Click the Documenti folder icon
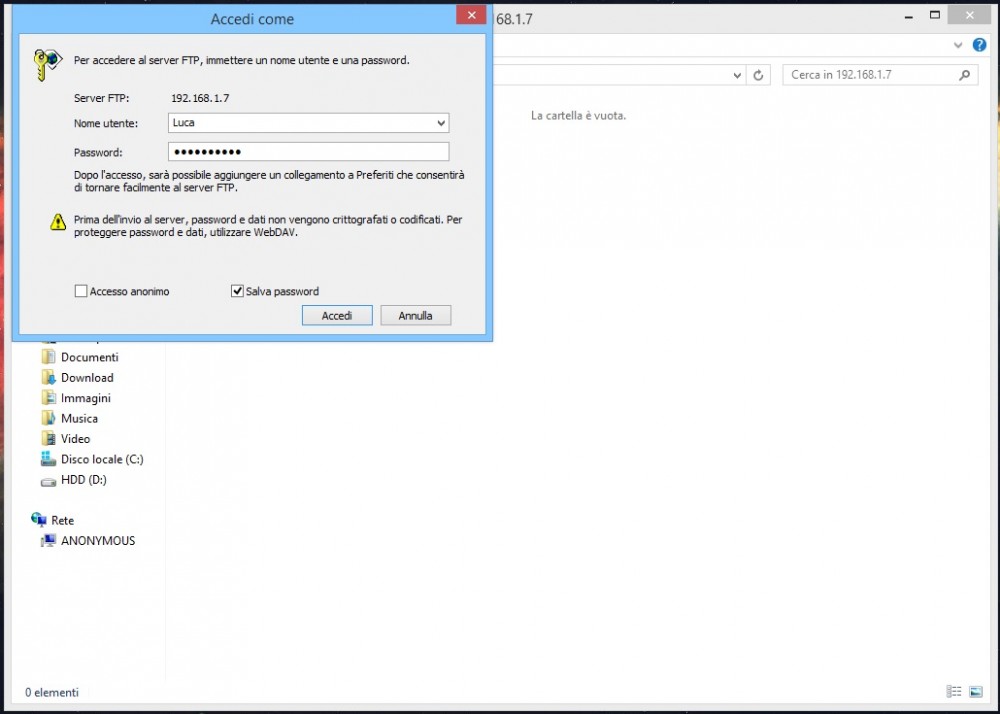This screenshot has width=1000, height=714. [x=48, y=356]
